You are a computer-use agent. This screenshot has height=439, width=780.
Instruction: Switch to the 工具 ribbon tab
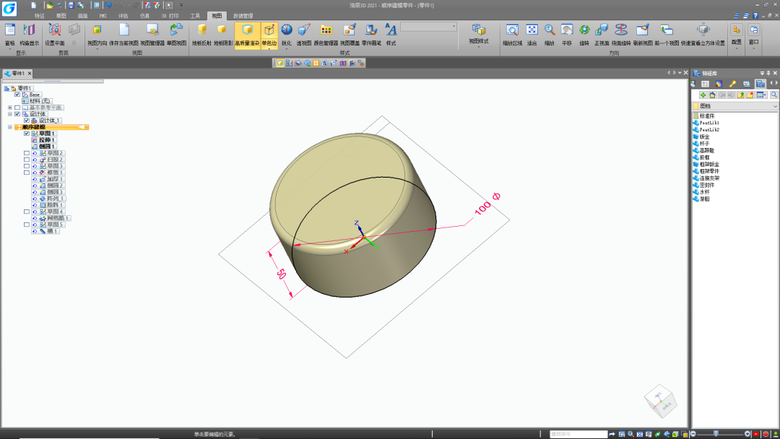(x=195, y=16)
